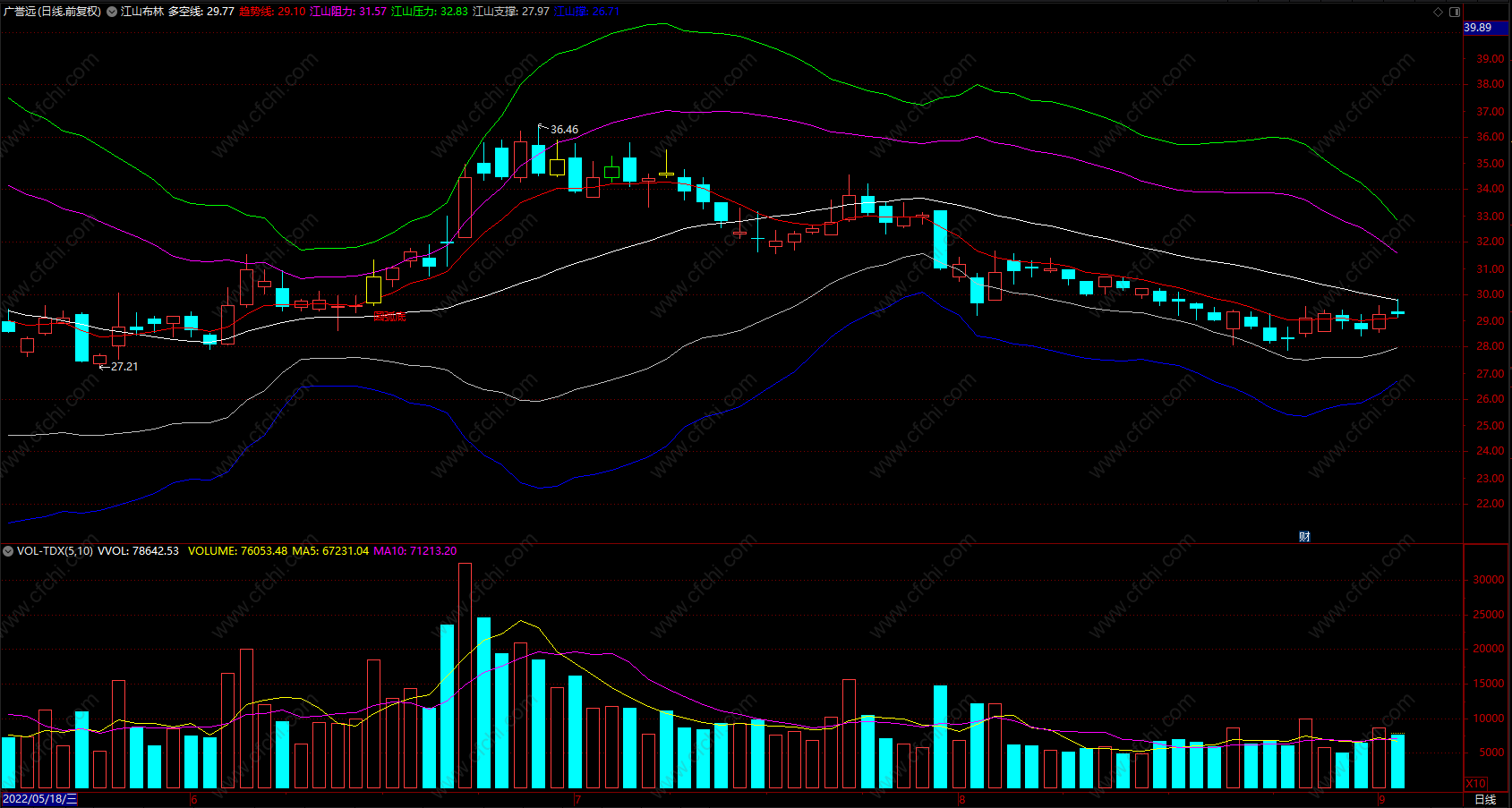Click the 多空线: 29.77 value
The width and height of the screenshot is (1512, 808).
point(201,12)
